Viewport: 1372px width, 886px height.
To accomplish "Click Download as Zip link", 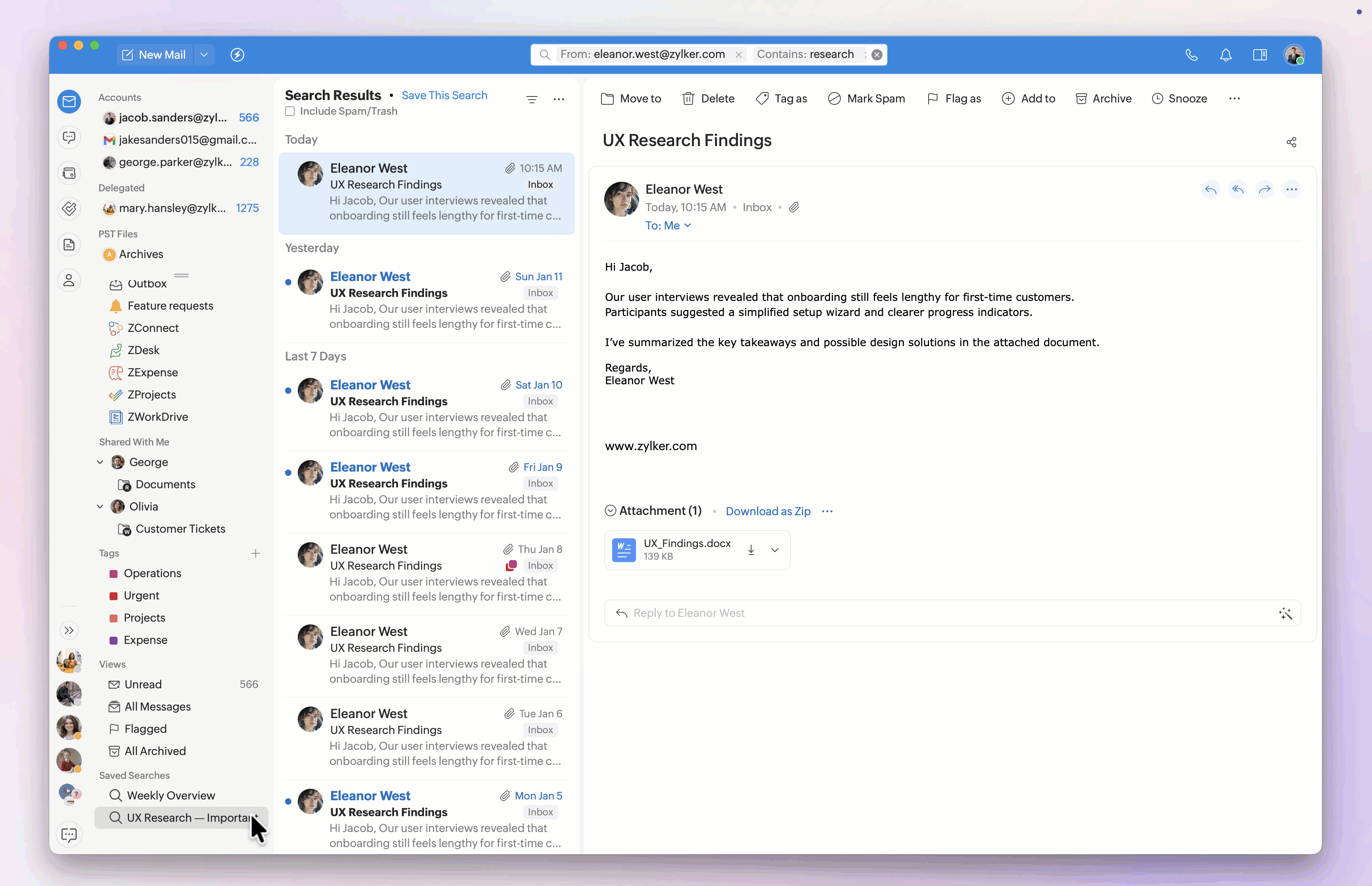I will tap(767, 511).
